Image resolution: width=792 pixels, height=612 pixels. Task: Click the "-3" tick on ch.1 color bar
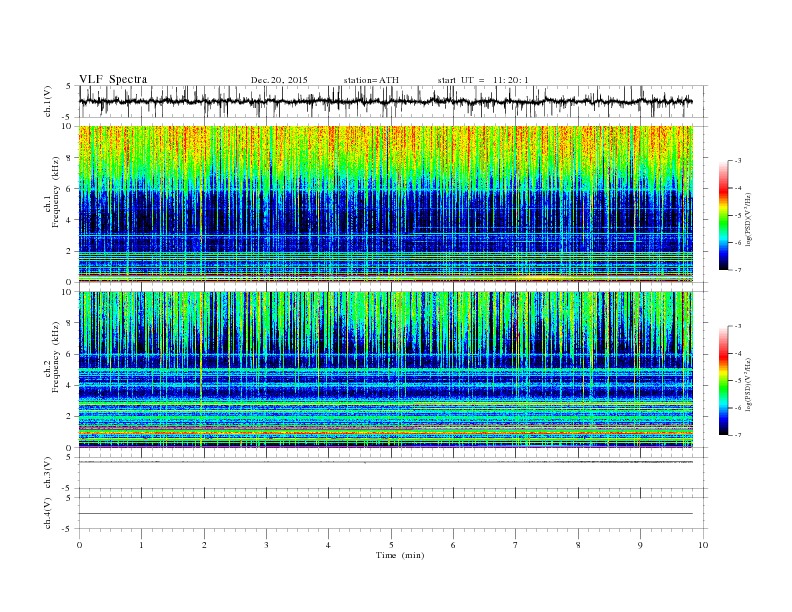[738, 161]
